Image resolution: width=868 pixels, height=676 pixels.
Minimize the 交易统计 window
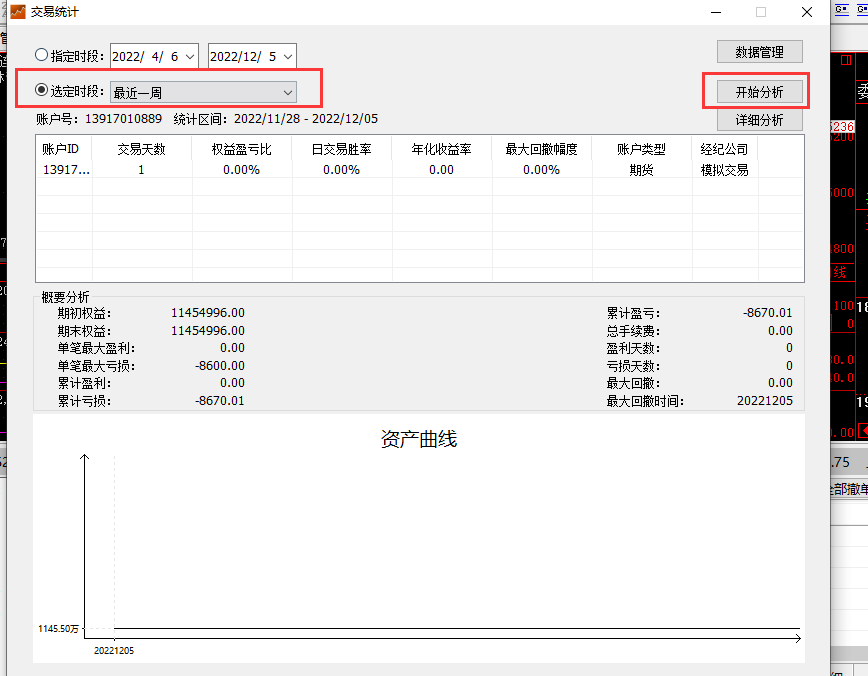click(x=714, y=12)
